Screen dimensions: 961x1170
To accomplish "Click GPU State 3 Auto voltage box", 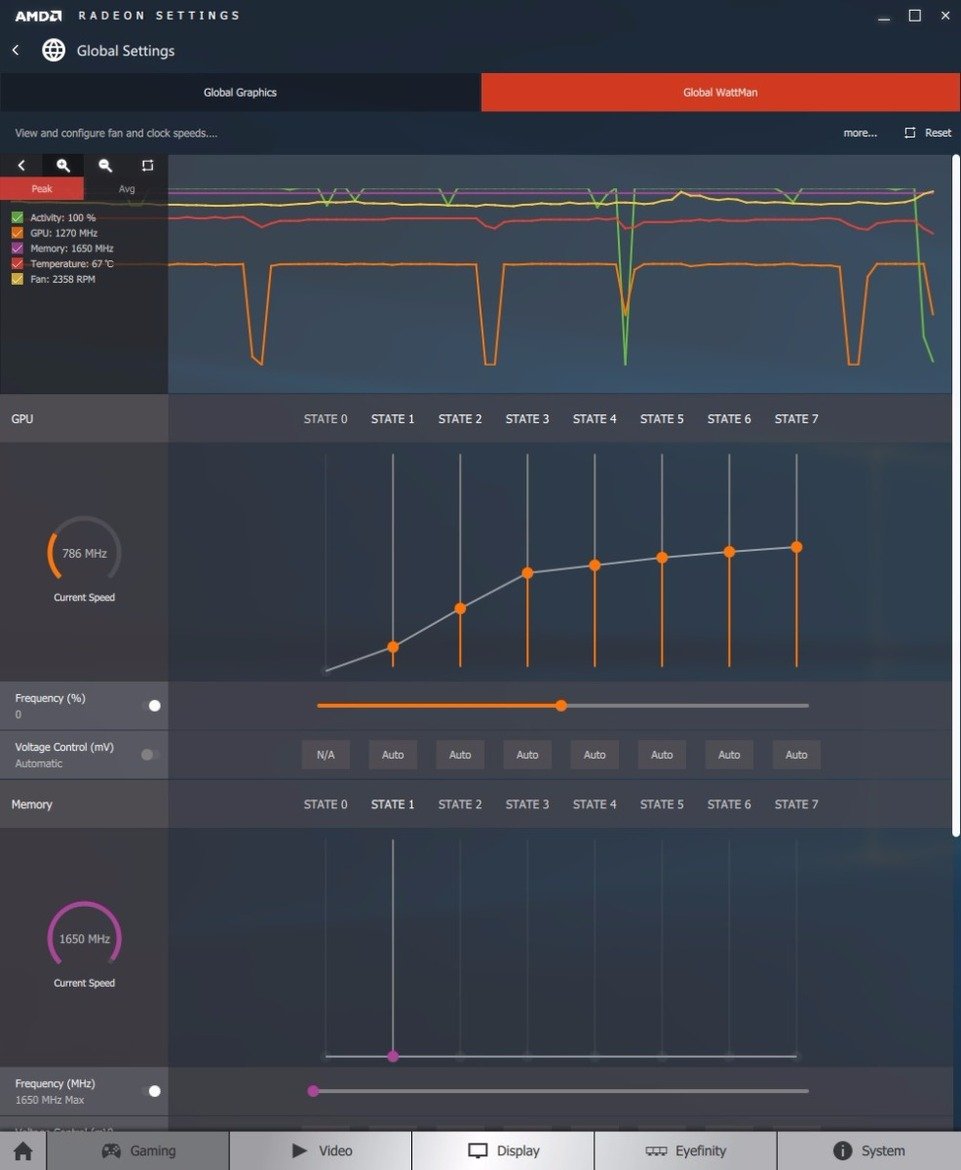I will [527, 754].
